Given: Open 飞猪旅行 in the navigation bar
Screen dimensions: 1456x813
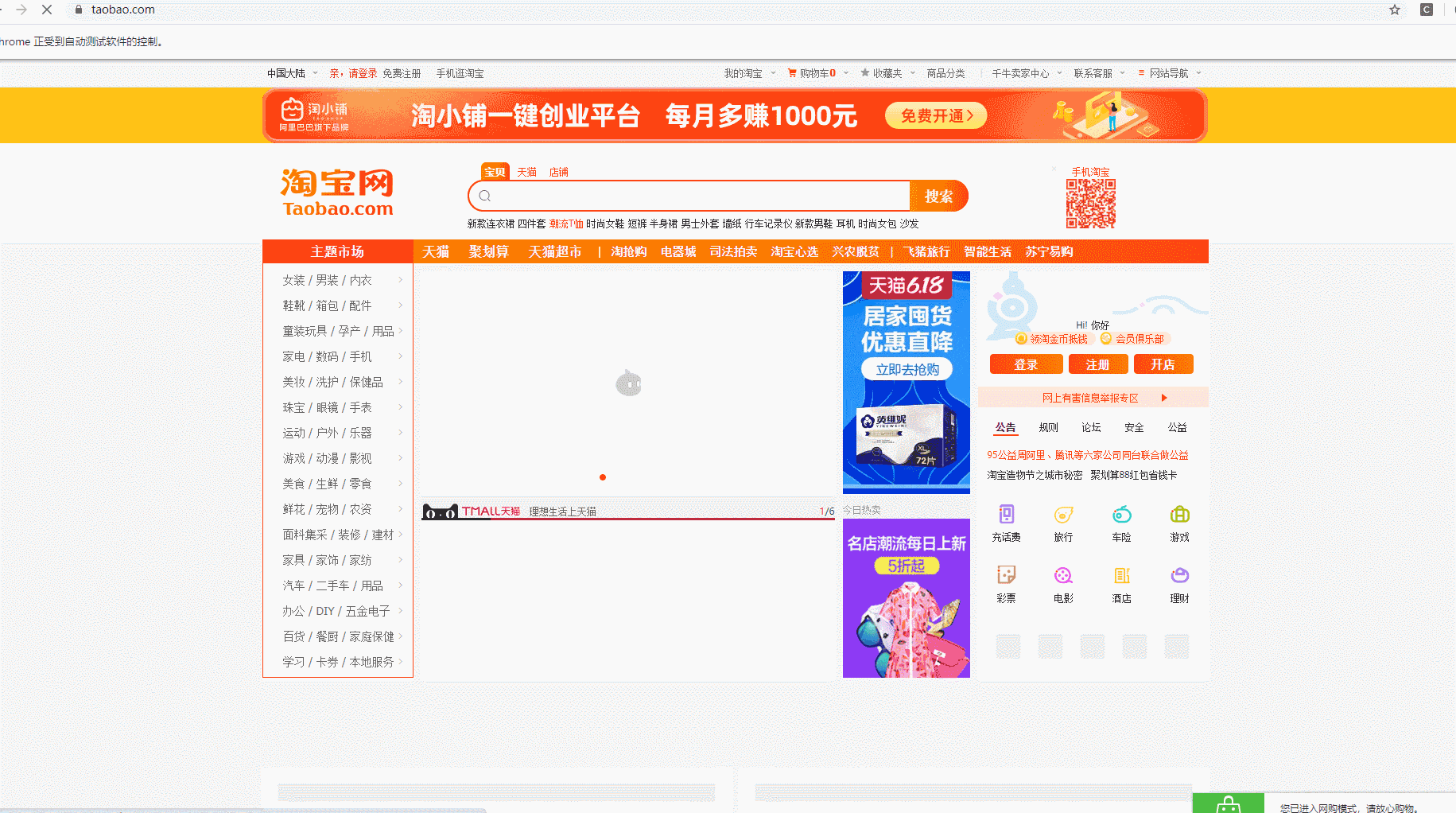Looking at the screenshot, I should click(926, 251).
